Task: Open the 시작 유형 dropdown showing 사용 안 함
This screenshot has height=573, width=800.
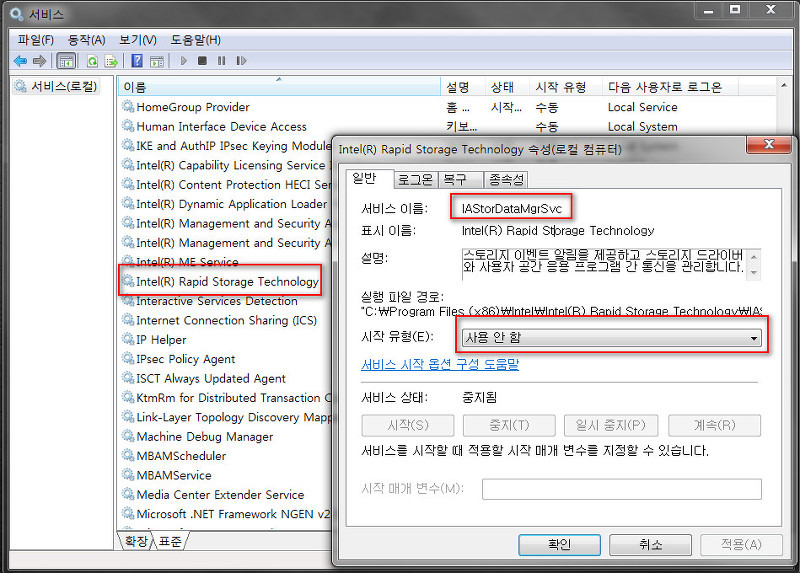Action: tap(612, 338)
